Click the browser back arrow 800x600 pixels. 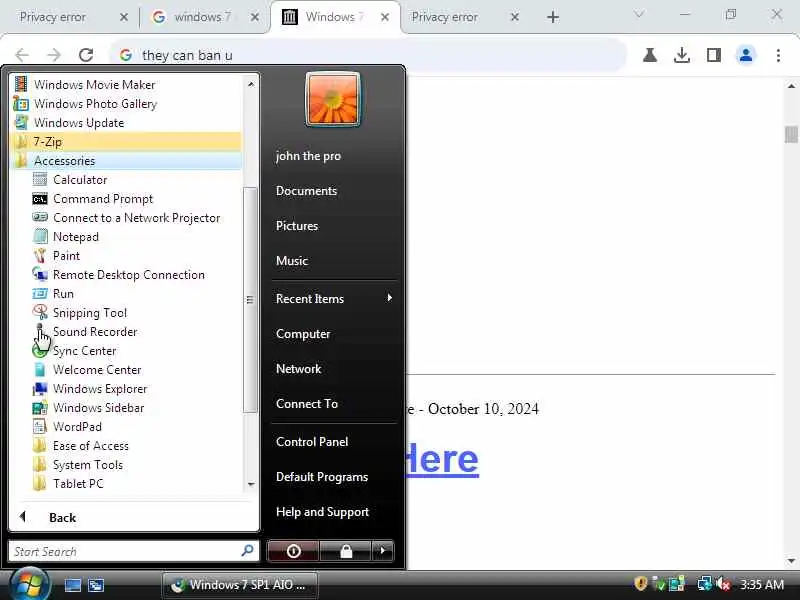click(22, 55)
